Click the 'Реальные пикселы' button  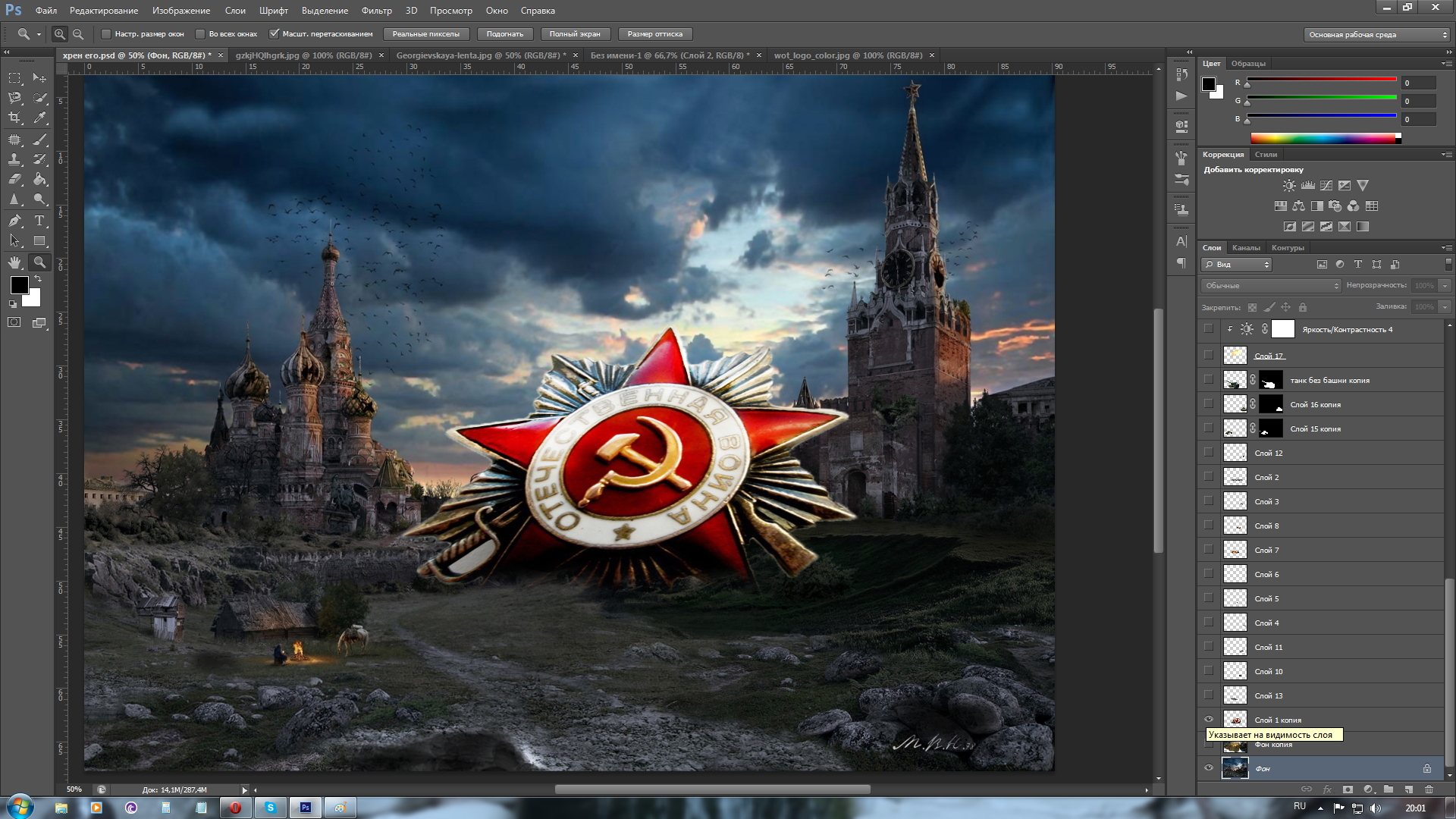[426, 34]
